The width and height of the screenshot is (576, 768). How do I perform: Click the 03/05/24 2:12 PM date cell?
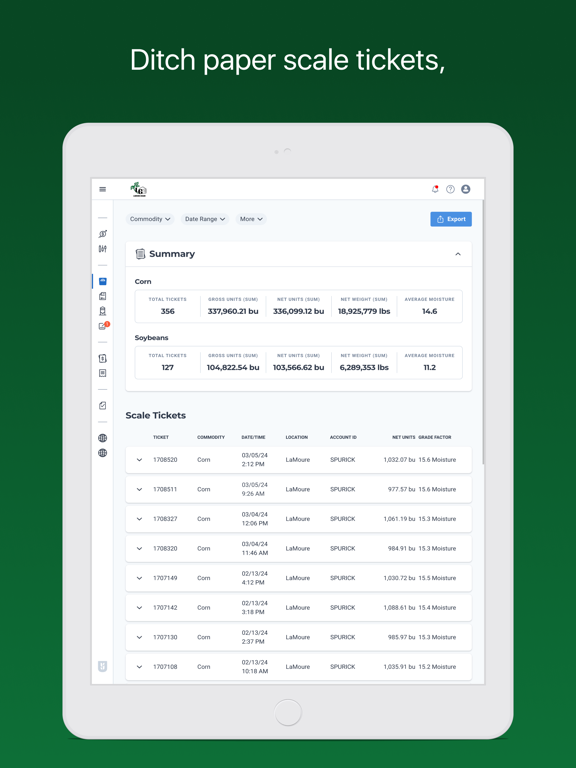coord(254,460)
